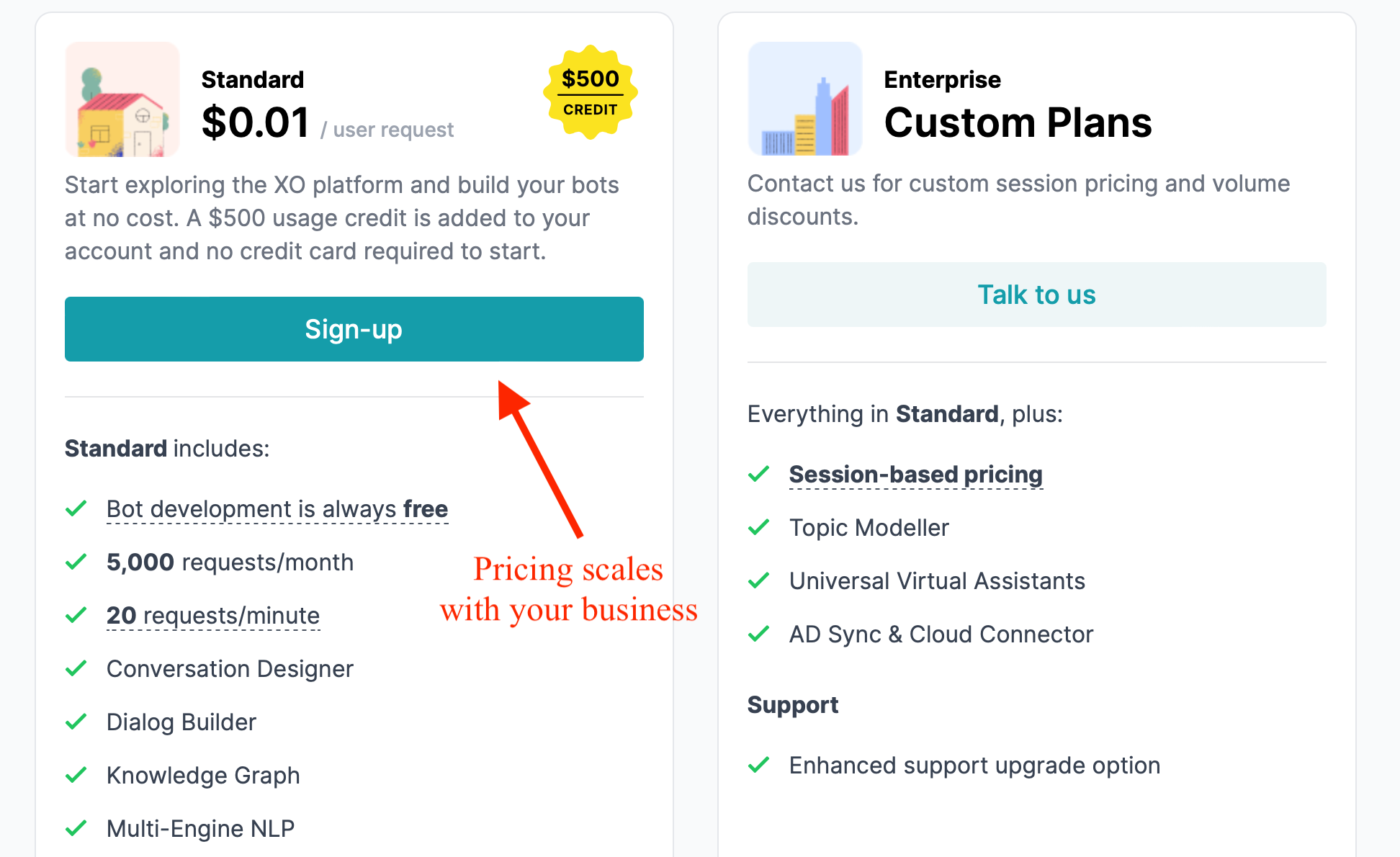Click the checkmark beside Bot development is always free
This screenshot has height=857, width=1400.
[x=76, y=508]
